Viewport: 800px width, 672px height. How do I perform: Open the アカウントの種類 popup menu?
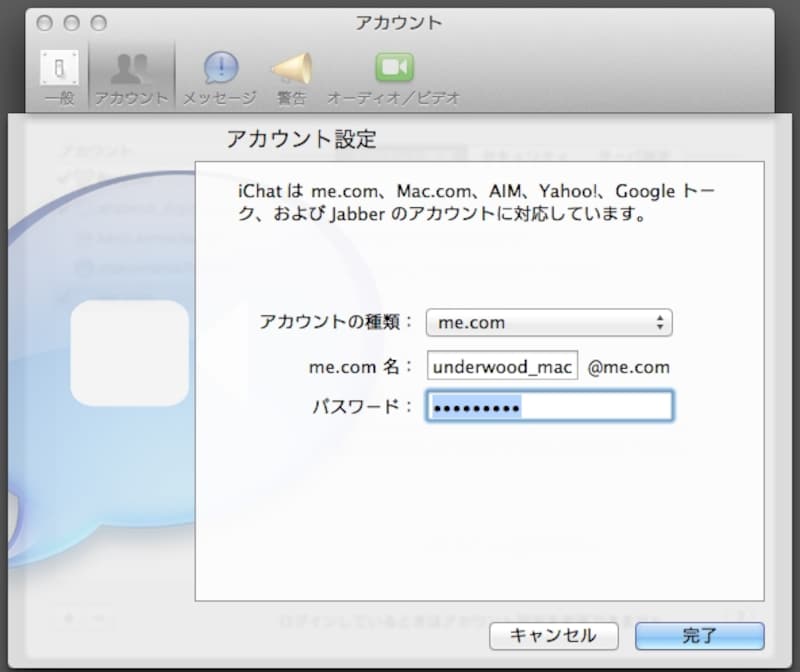pyautogui.click(x=548, y=323)
